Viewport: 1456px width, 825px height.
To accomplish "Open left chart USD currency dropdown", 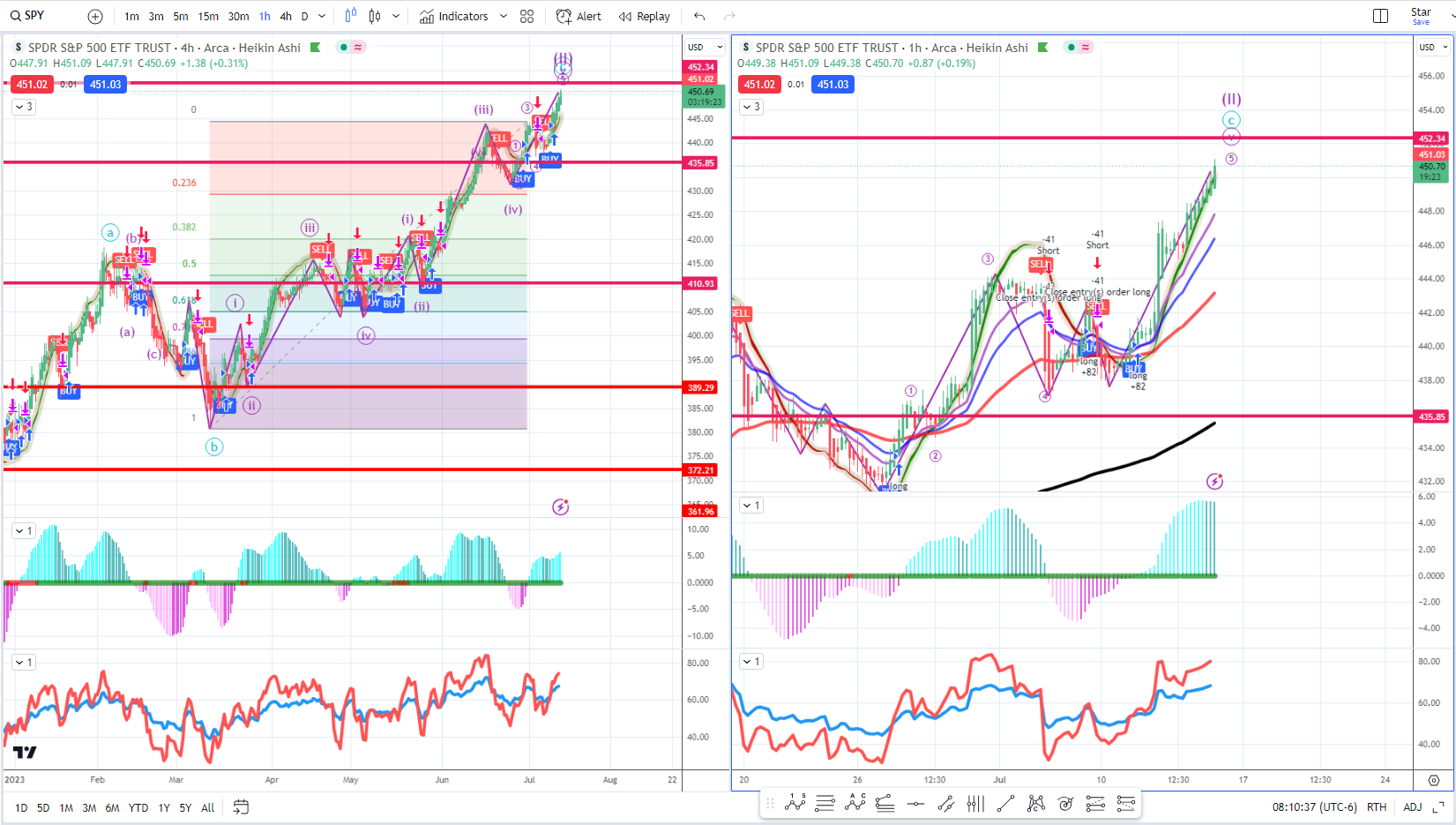I will (705, 47).
